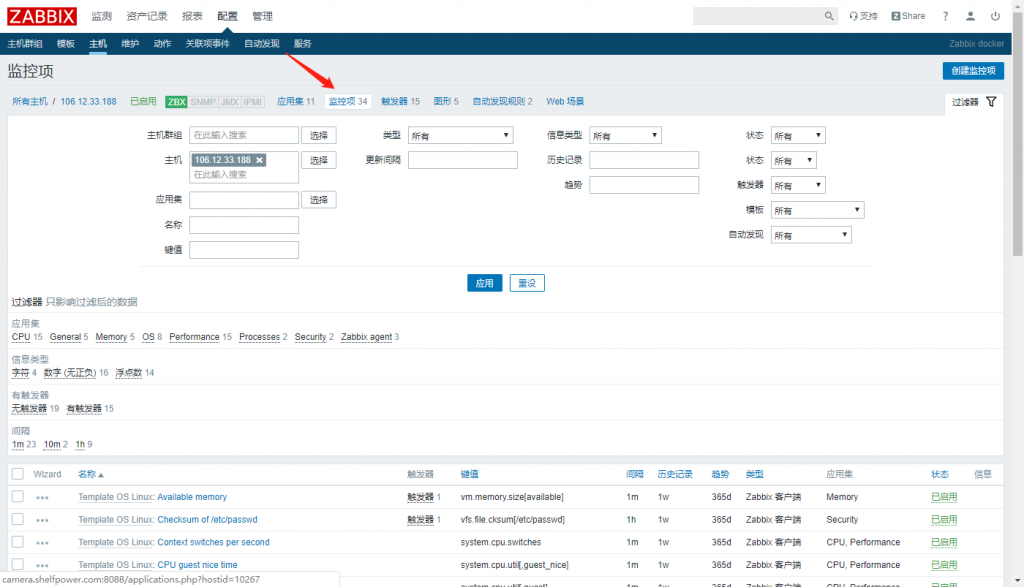Image resolution: width=1024 pixels, height=587 pixels.
Task: Open the user profile icon
Action: [970, 16]
